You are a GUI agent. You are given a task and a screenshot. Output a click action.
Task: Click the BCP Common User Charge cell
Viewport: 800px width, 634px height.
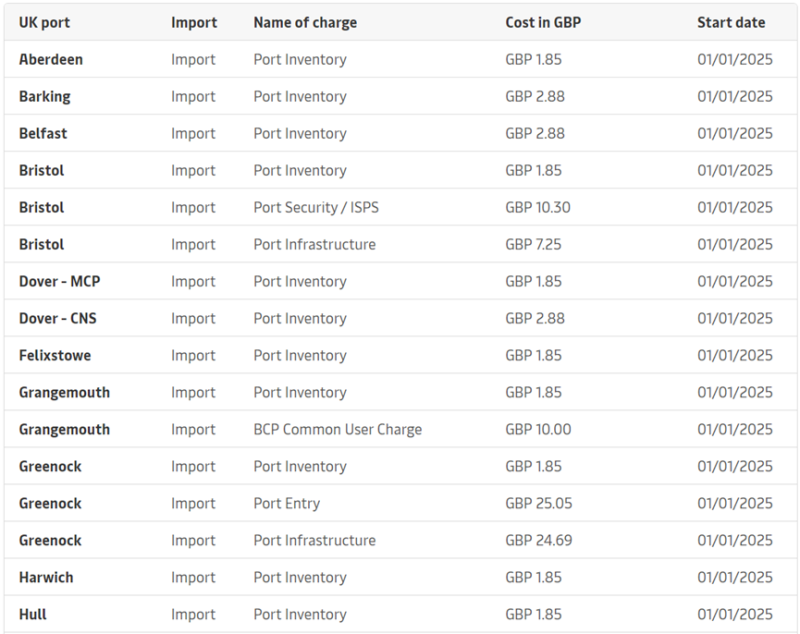point(337,429)
